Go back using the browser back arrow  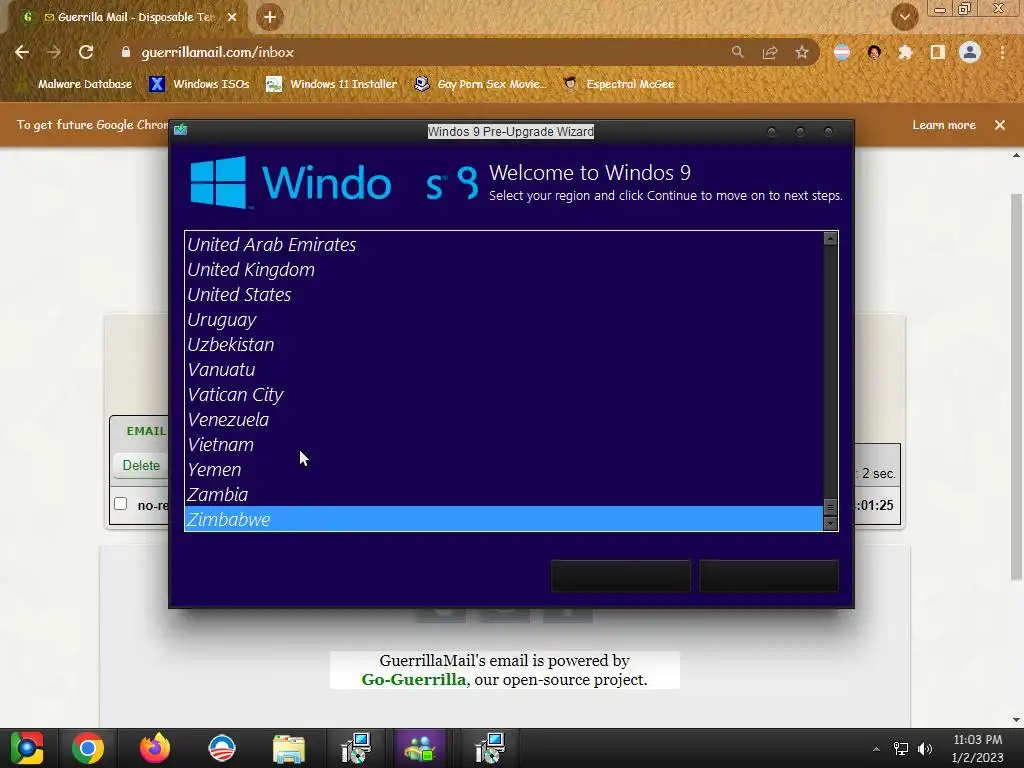coord(22,52)
